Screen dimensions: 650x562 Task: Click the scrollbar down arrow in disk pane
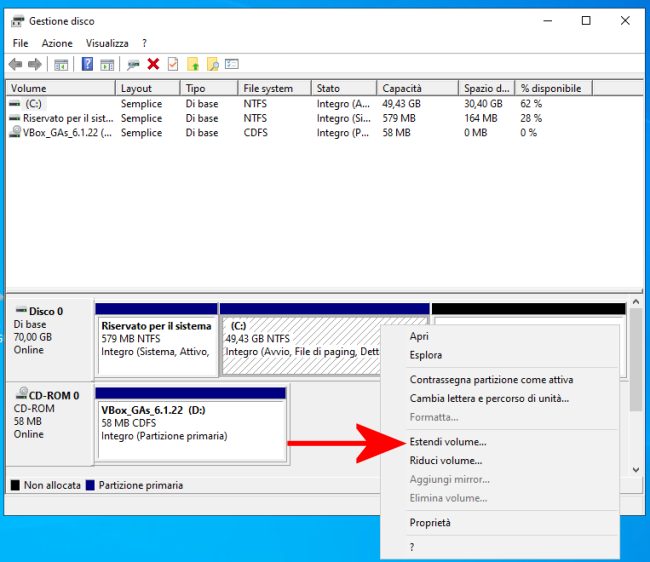[x=636, y=469]
